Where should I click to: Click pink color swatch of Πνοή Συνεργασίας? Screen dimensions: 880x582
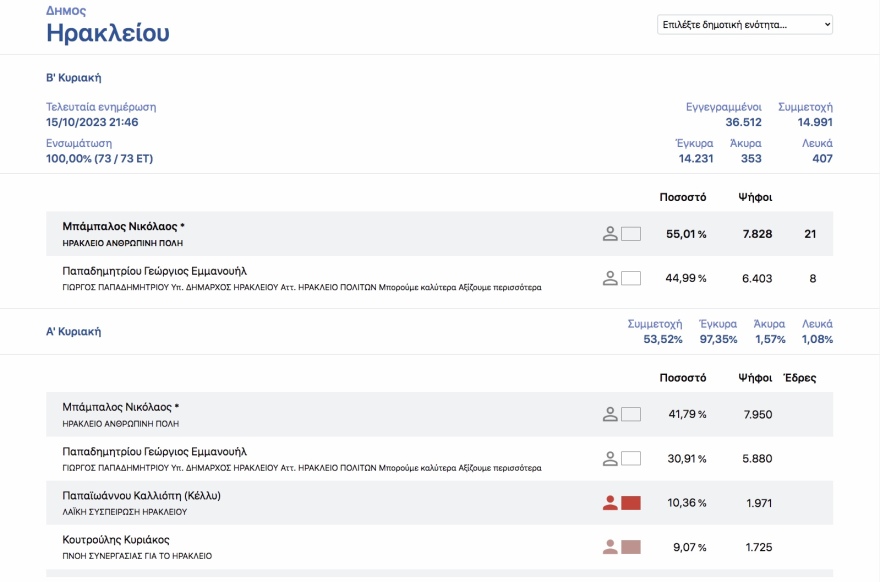[x=631, y=547]
